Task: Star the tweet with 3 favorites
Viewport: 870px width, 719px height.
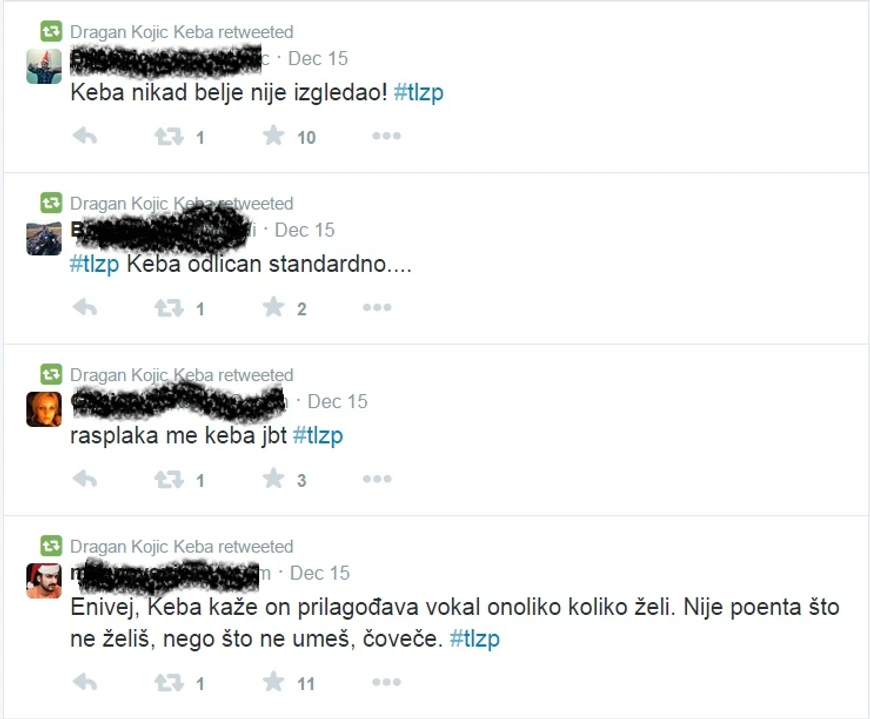Action: tap(274, 478)
